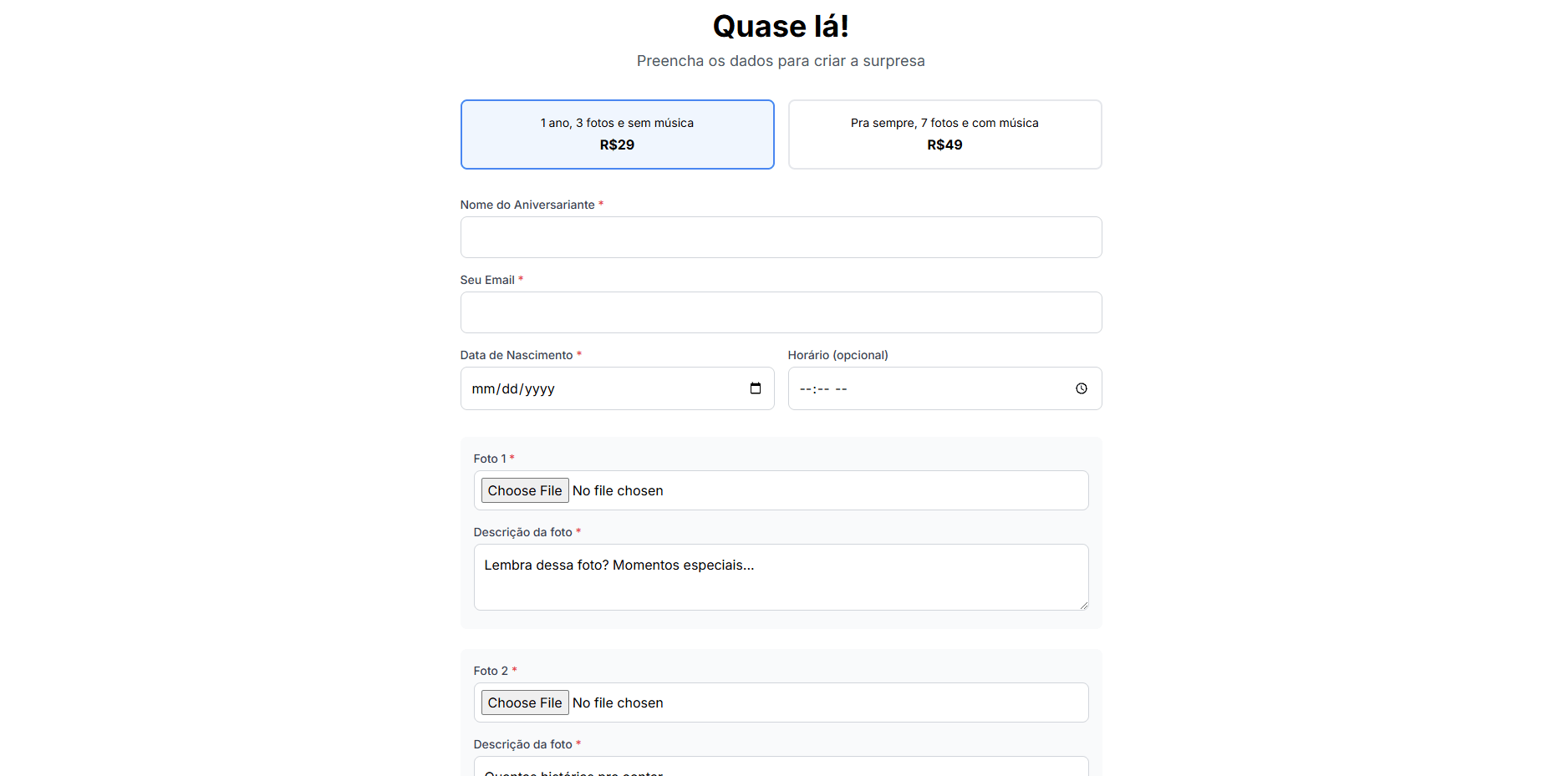Click into the Seu Email input
1568x776 pixels.
click(x=781, y=312)
